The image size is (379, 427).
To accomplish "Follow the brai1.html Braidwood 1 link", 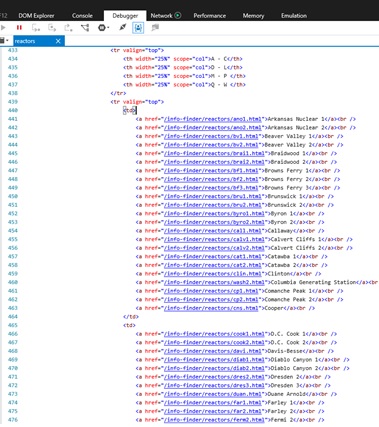I will click(214, 153).
